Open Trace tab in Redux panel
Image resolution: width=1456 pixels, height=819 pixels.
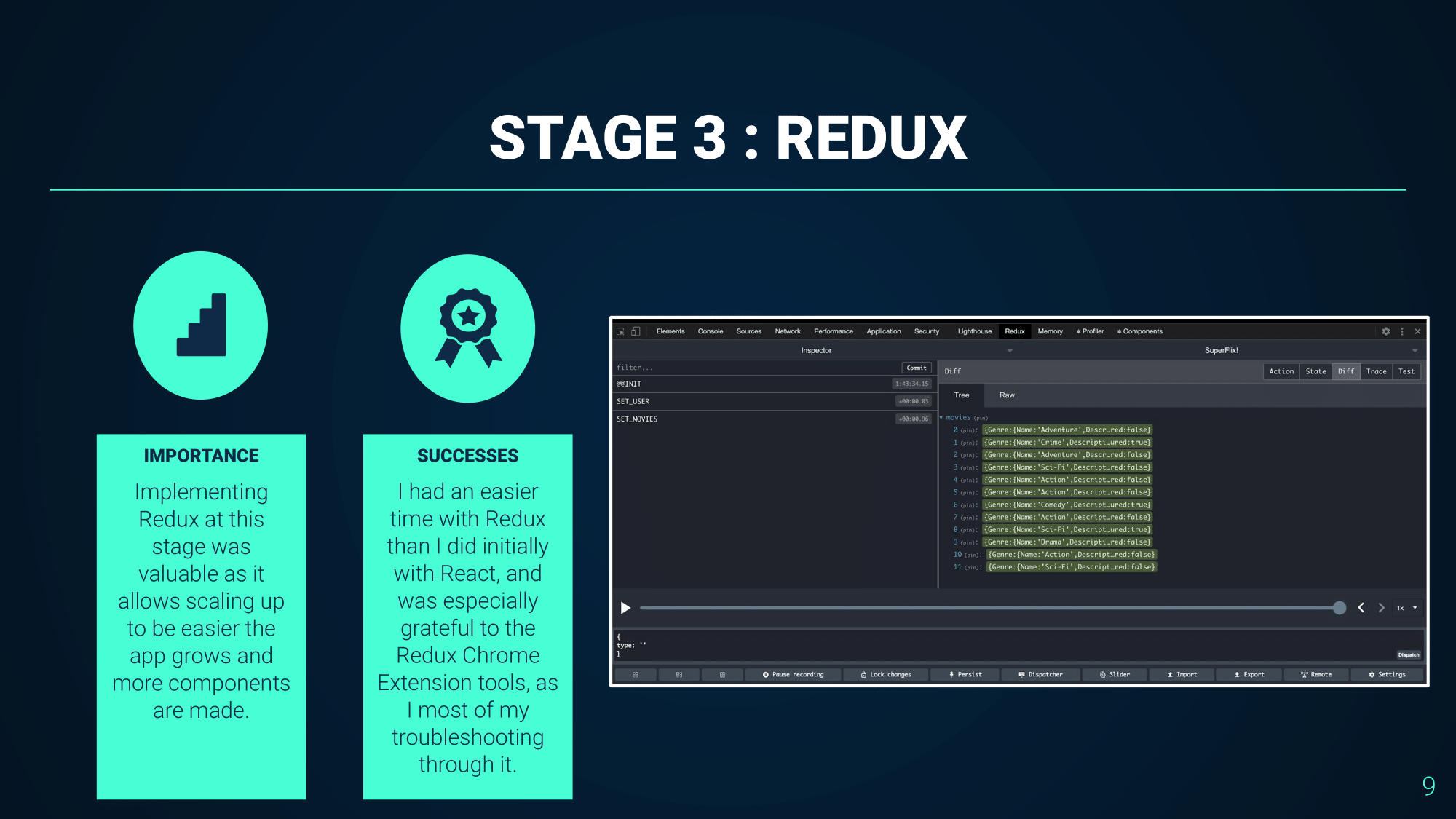(x=1374, y=371)
